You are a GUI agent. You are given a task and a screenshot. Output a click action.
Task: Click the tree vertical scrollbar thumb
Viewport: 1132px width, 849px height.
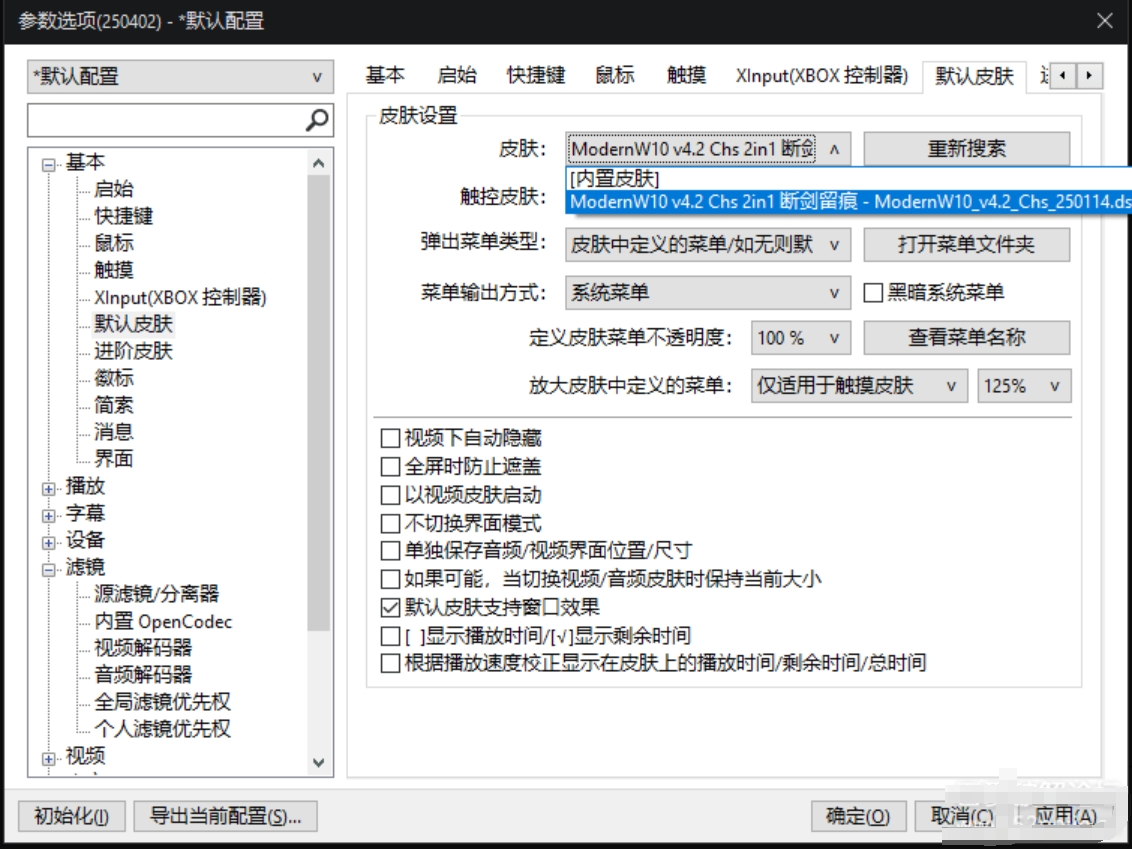[318, 403]
